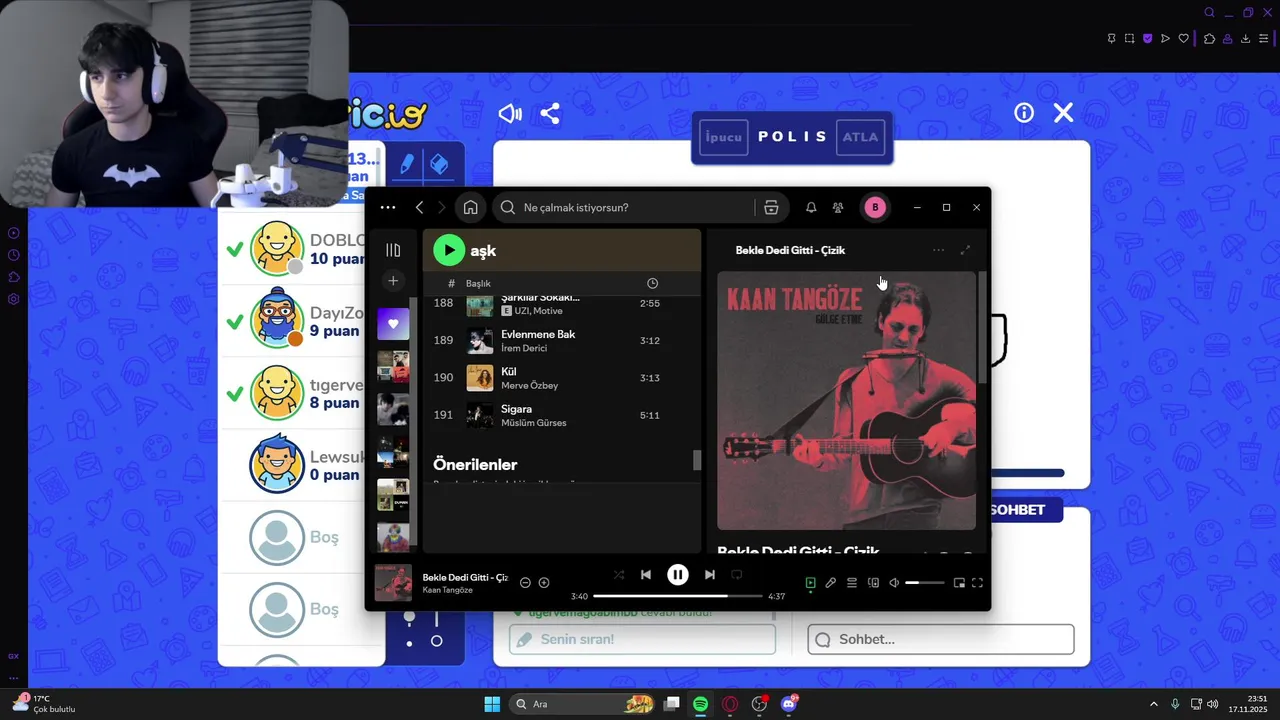Image resolution: width=1280 pixels, height=720 pixels.
Task: Open game info icon
Action: coord(1024,113)
